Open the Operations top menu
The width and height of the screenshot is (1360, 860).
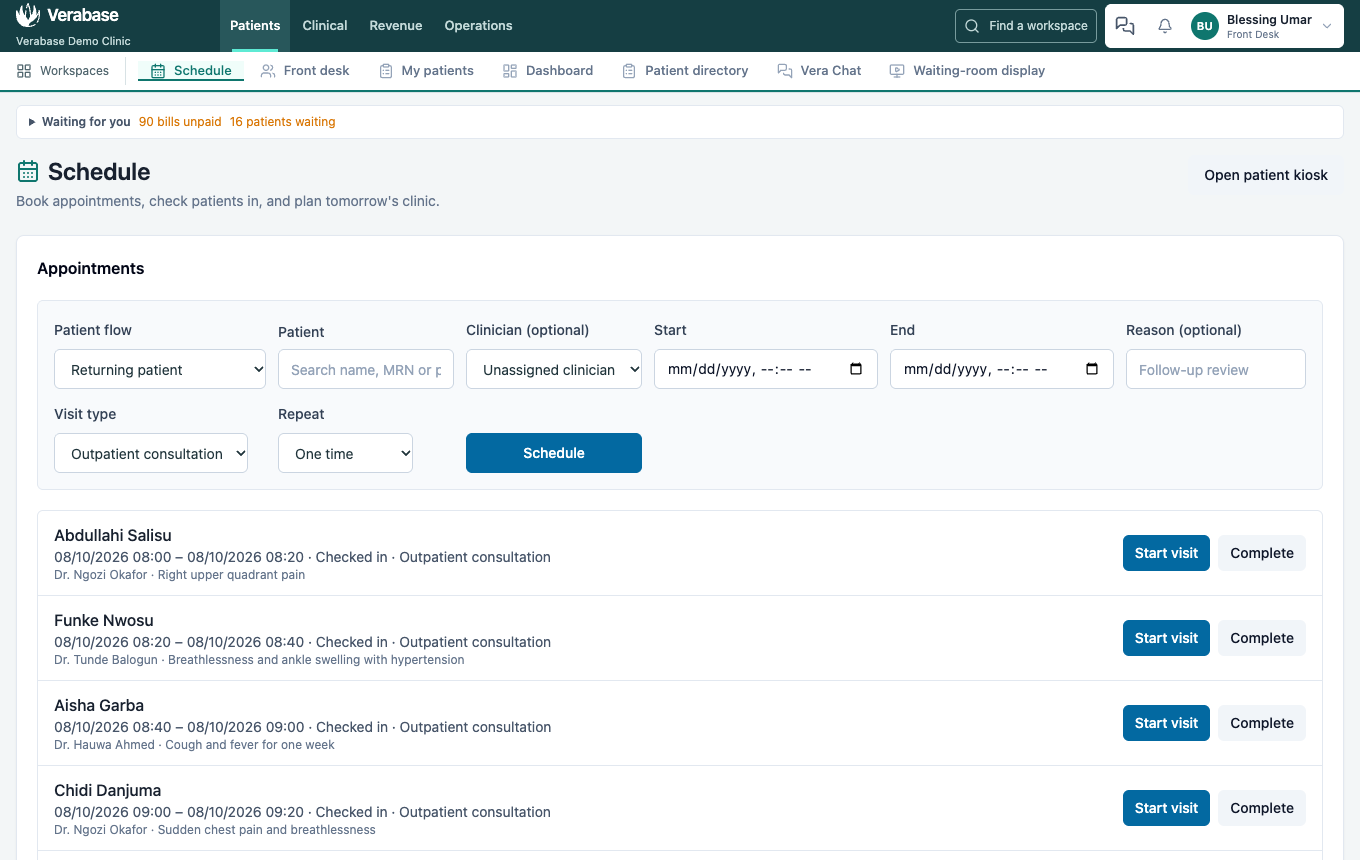[x=478, y=26]
